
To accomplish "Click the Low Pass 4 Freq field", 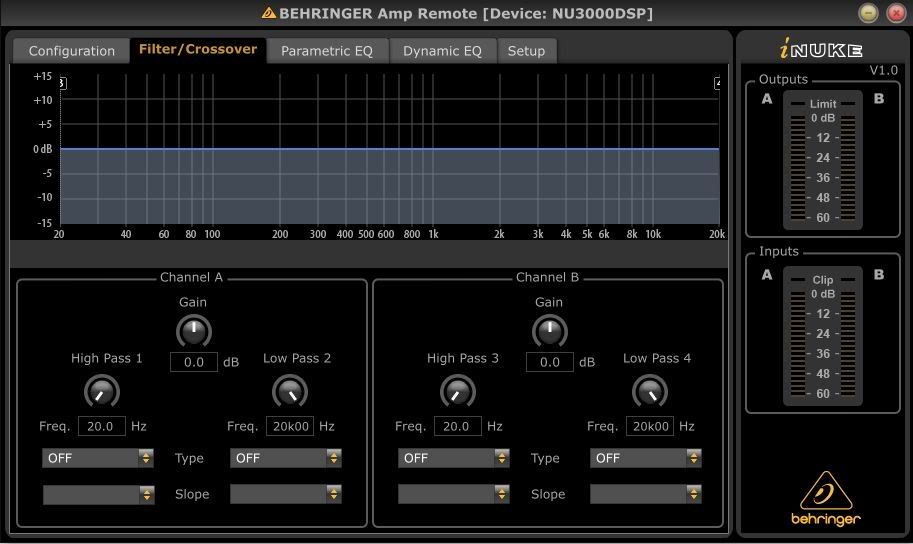I will 650,426.
